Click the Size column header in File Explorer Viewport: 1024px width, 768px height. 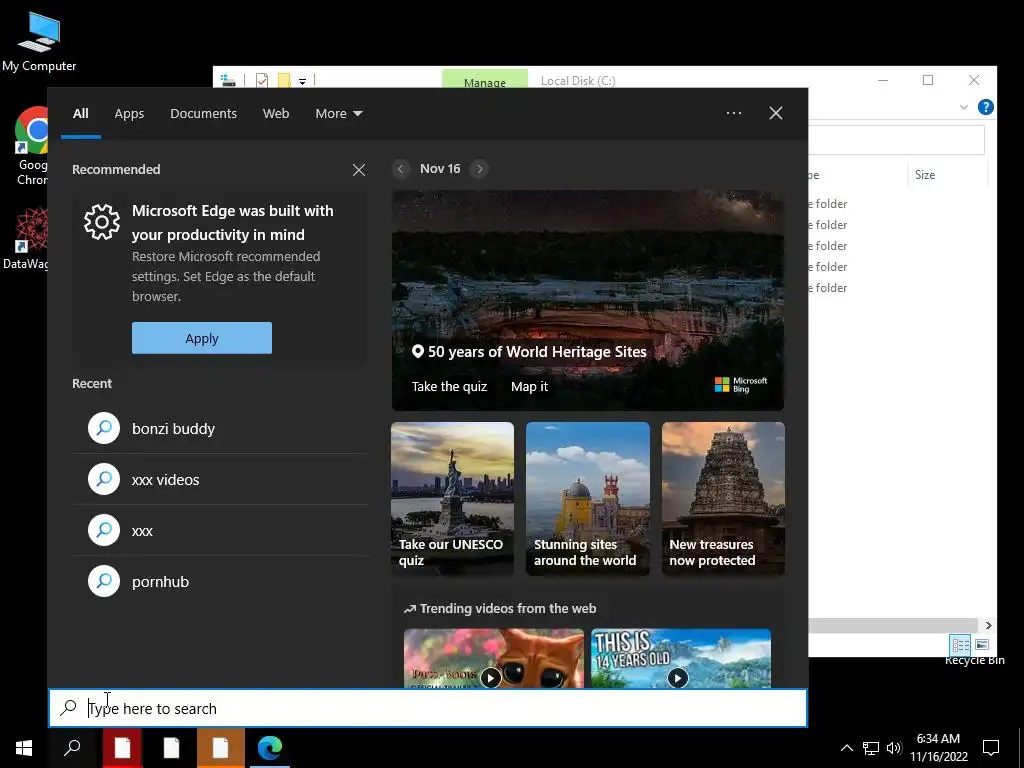925,175
